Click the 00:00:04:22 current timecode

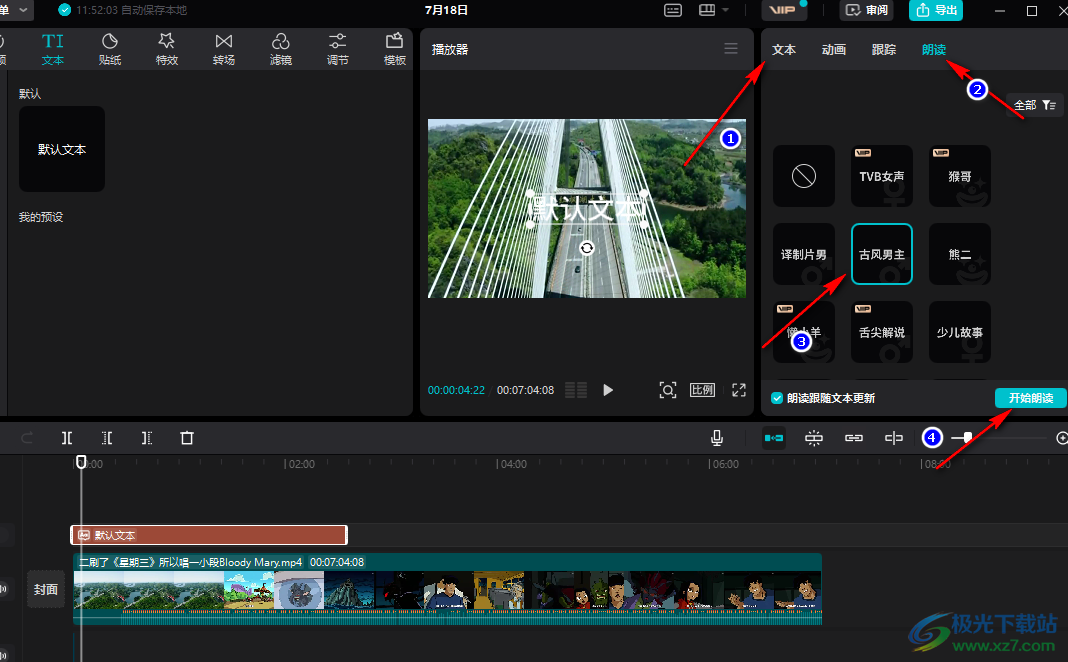456,390
